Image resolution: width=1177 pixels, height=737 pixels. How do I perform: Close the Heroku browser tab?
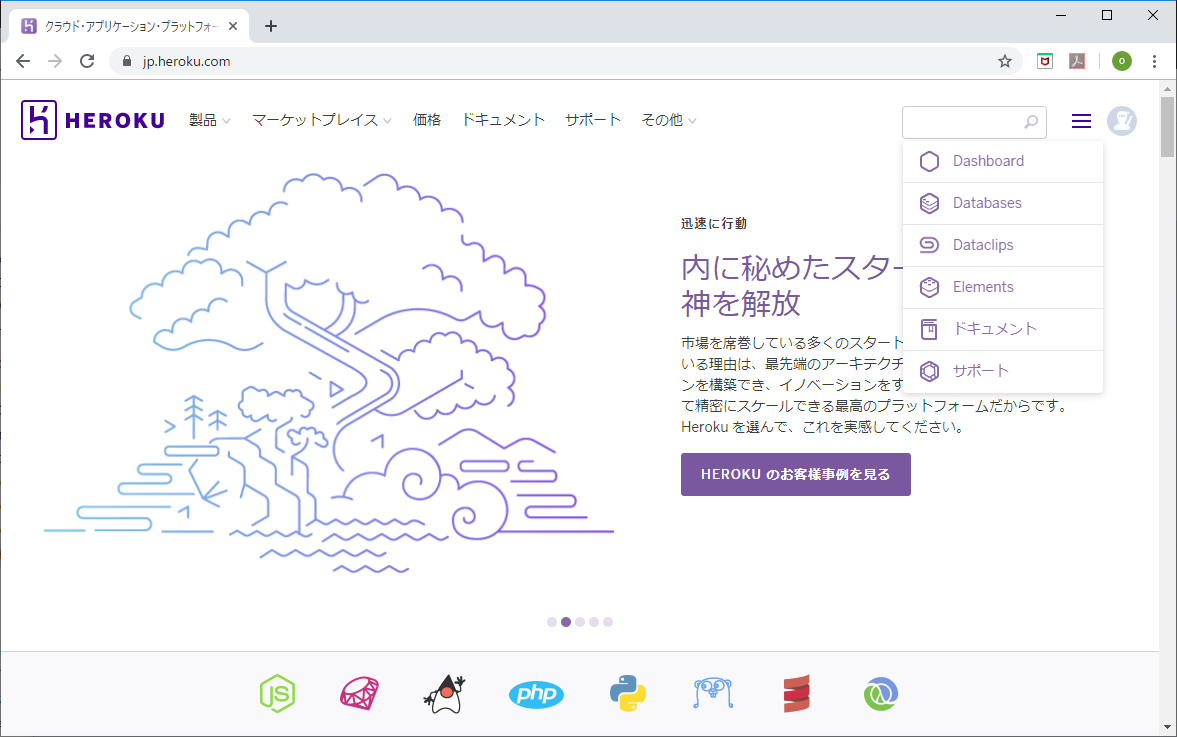click(x=233, y=26)
